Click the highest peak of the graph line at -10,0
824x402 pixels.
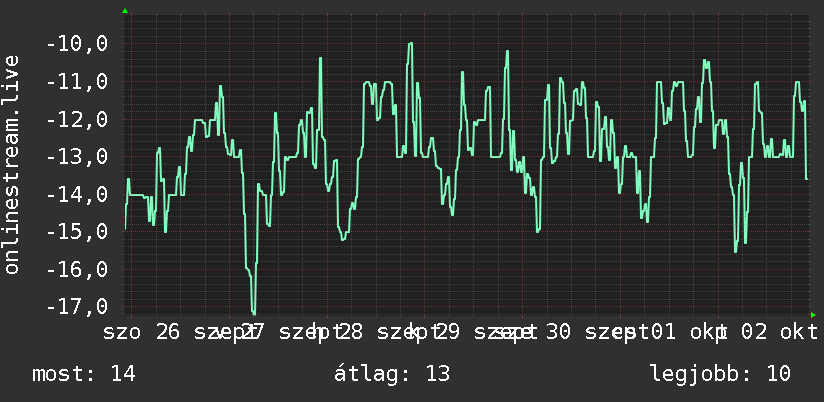pyautogui.click(x=410, y=44)
